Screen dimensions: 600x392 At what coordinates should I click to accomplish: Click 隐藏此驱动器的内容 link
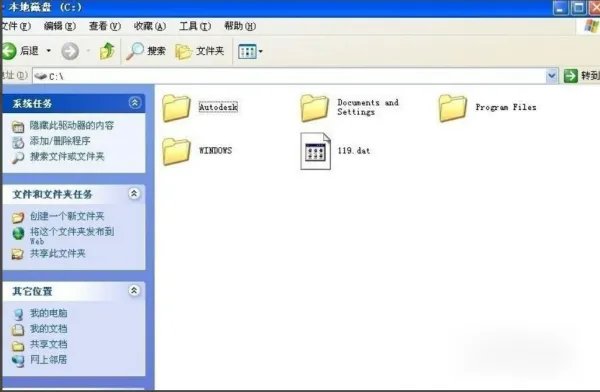72,126
